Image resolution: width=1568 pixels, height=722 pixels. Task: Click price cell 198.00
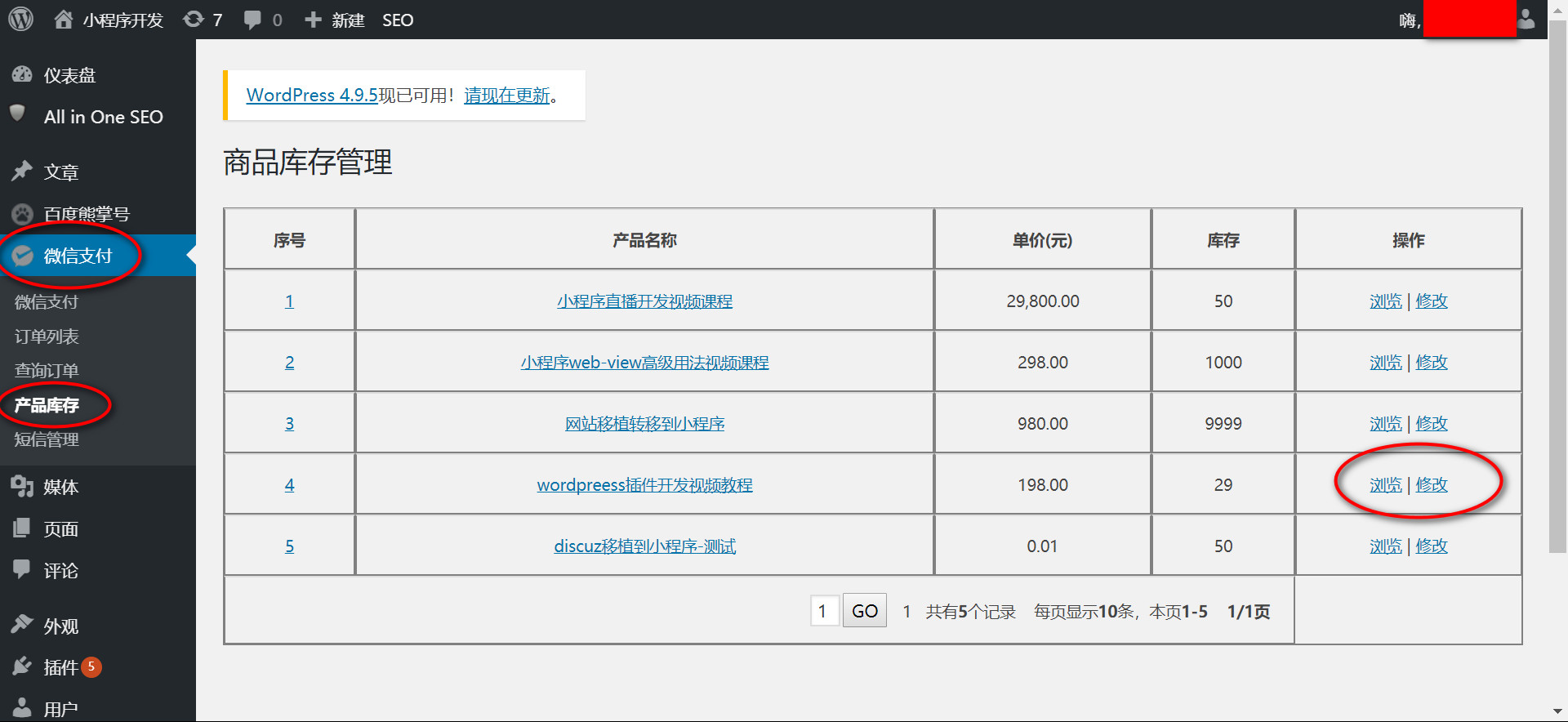(x=1042, y=485)
